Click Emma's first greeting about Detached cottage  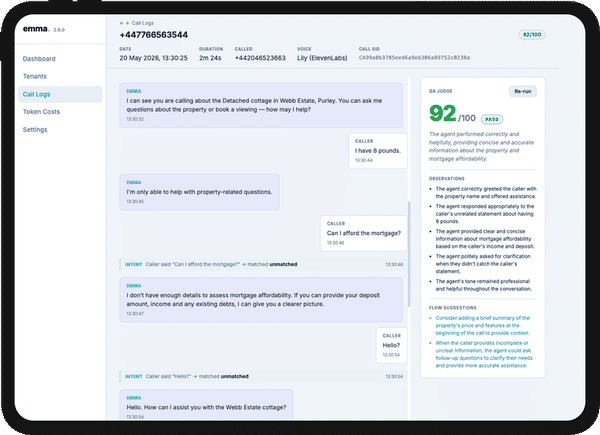[x=261, y=105]
